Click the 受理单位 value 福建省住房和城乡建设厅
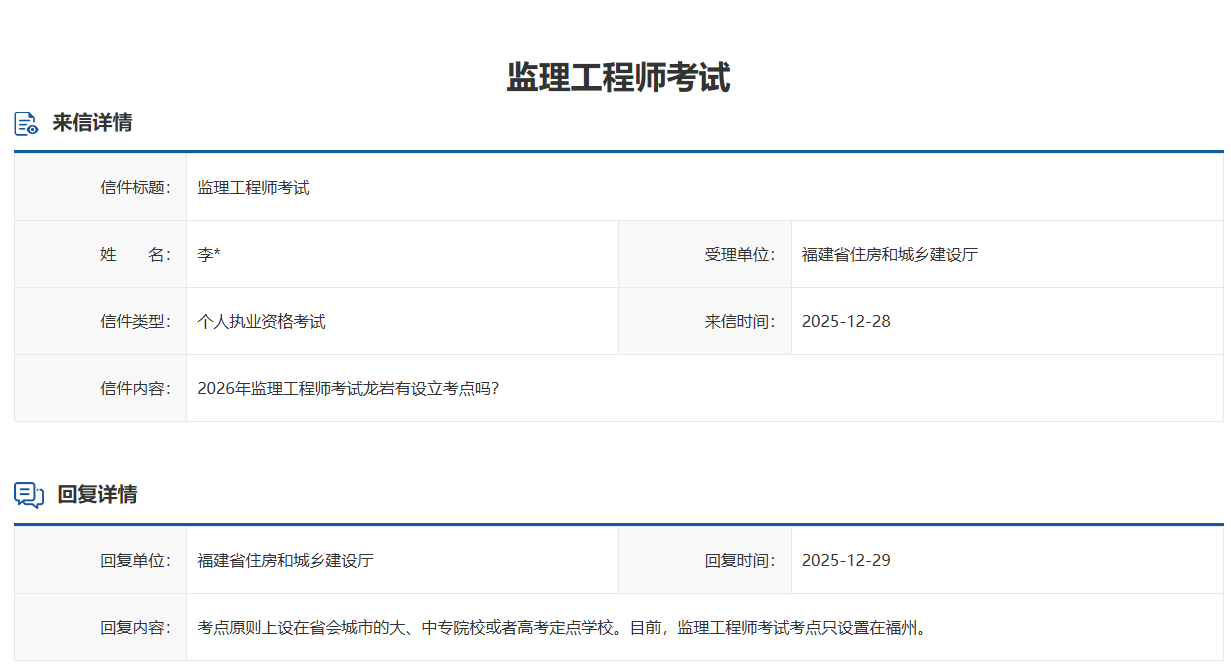This screenshot has height=666, width=1231. tap(889, 254)
